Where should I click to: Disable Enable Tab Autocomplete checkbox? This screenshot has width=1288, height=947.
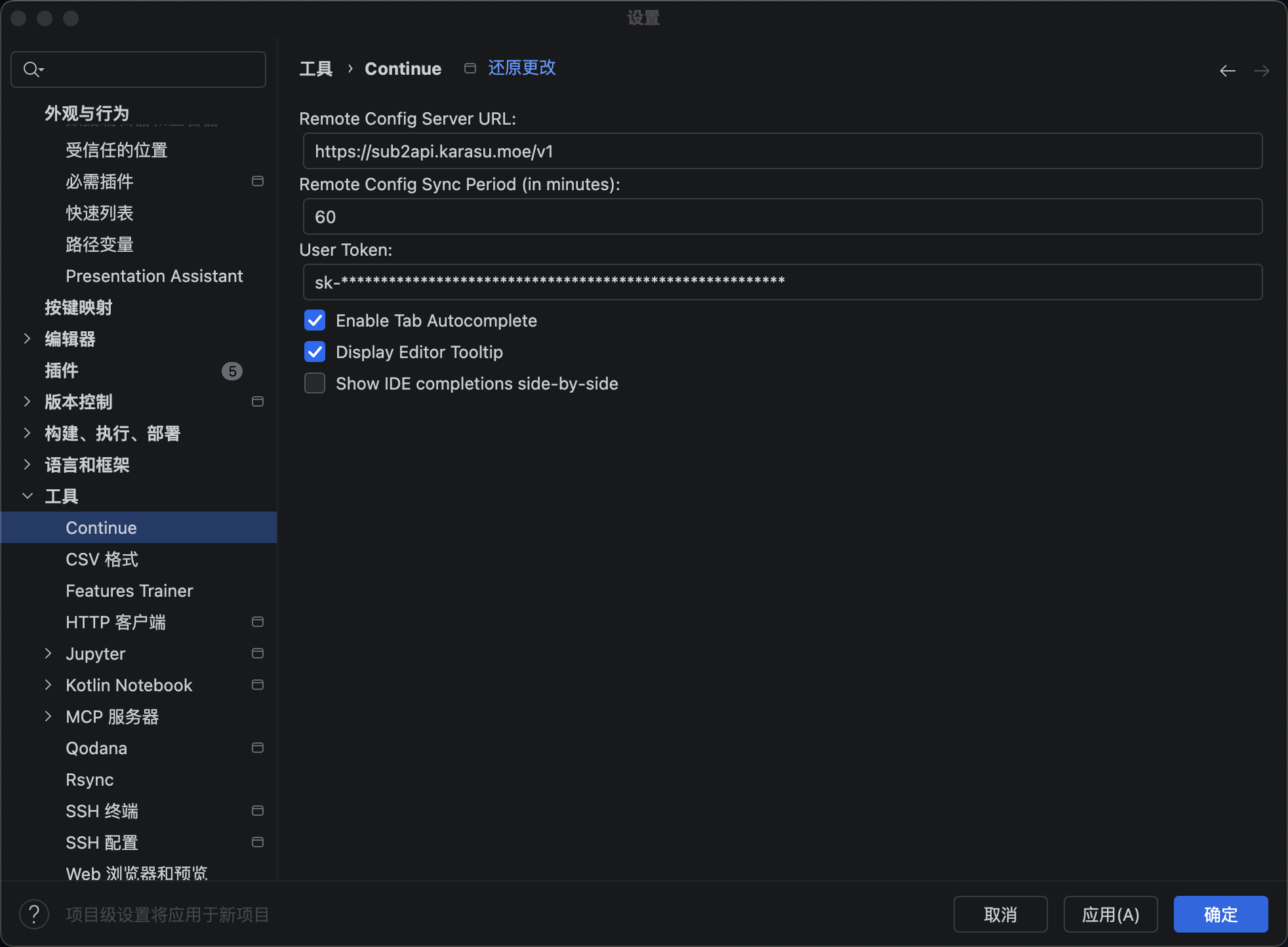(x=315, y=320)
